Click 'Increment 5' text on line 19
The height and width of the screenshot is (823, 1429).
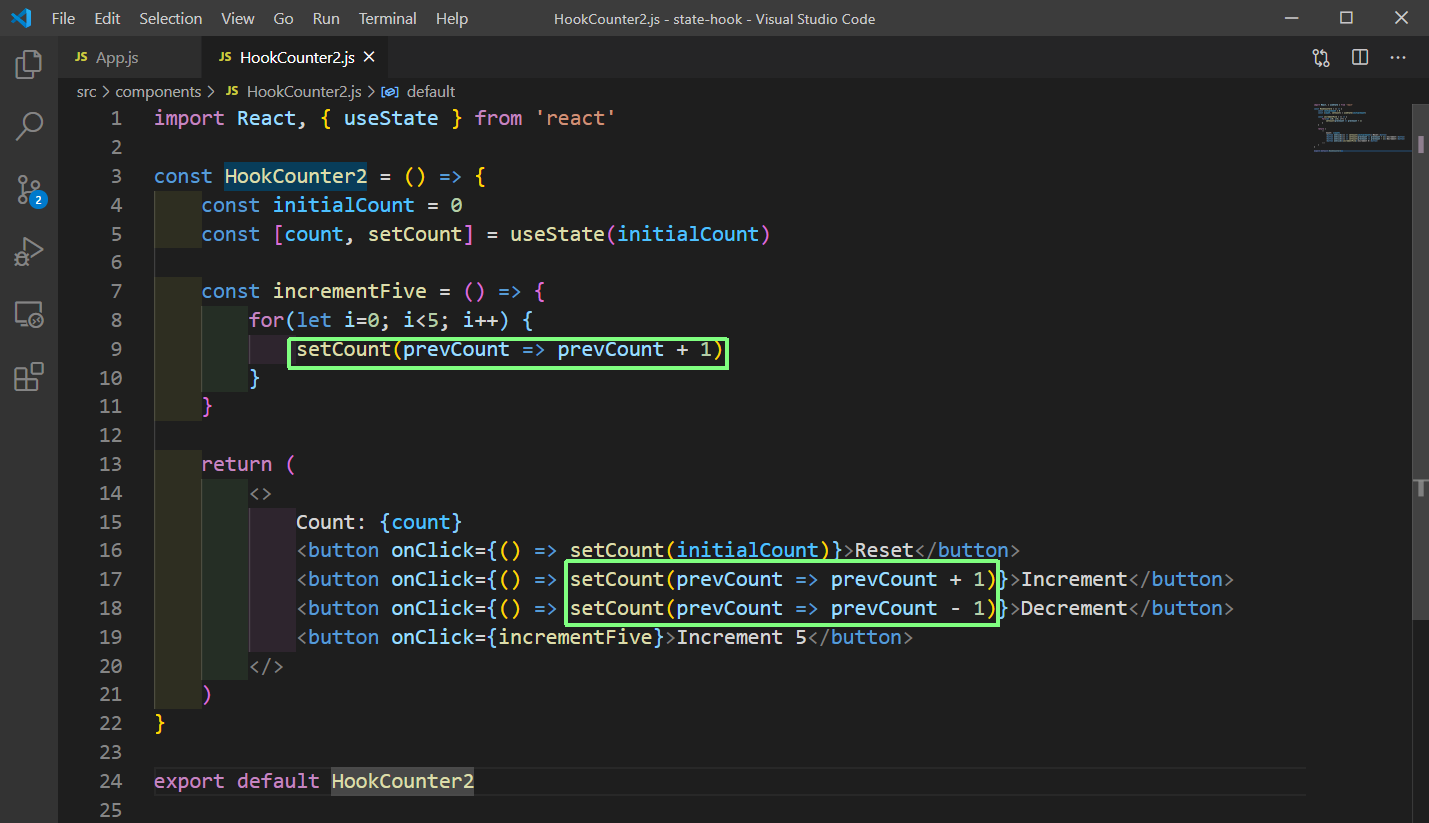coord(742,638)
